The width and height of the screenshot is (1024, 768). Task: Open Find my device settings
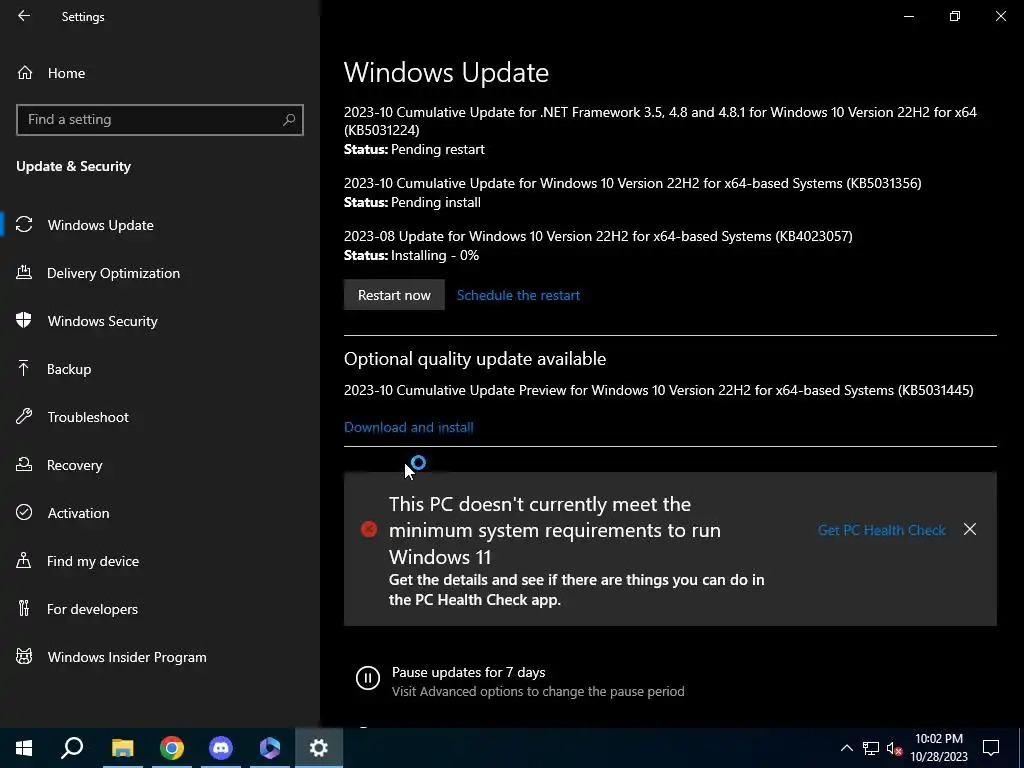93,561
